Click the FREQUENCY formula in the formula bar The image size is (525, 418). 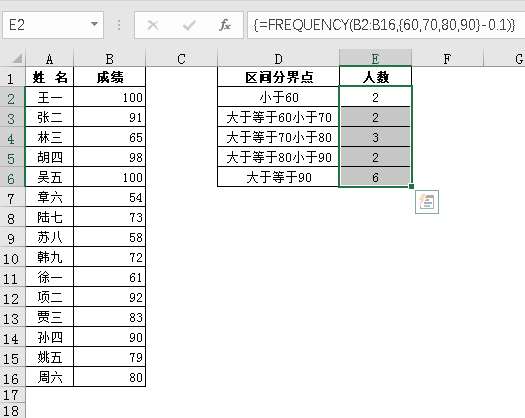pos(384,25)
